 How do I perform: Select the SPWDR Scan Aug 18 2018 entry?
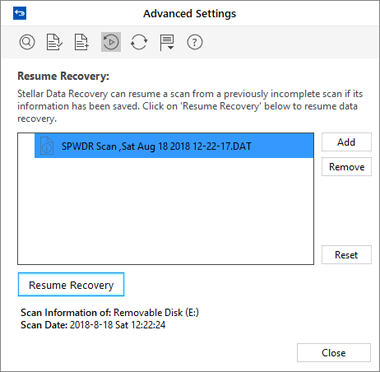coord(174,146)
